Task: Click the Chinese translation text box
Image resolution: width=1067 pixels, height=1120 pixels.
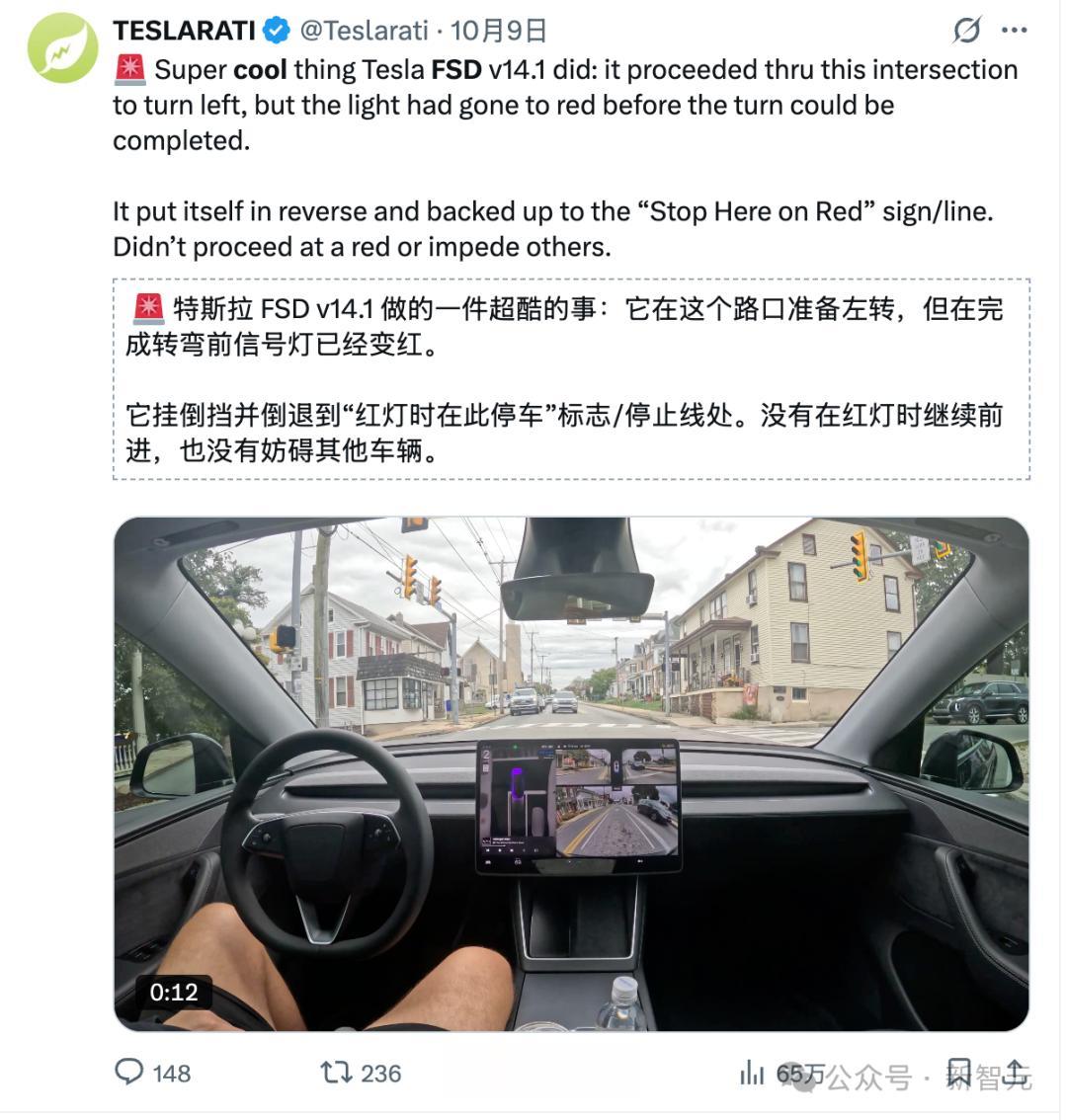Action: [571, 378]
